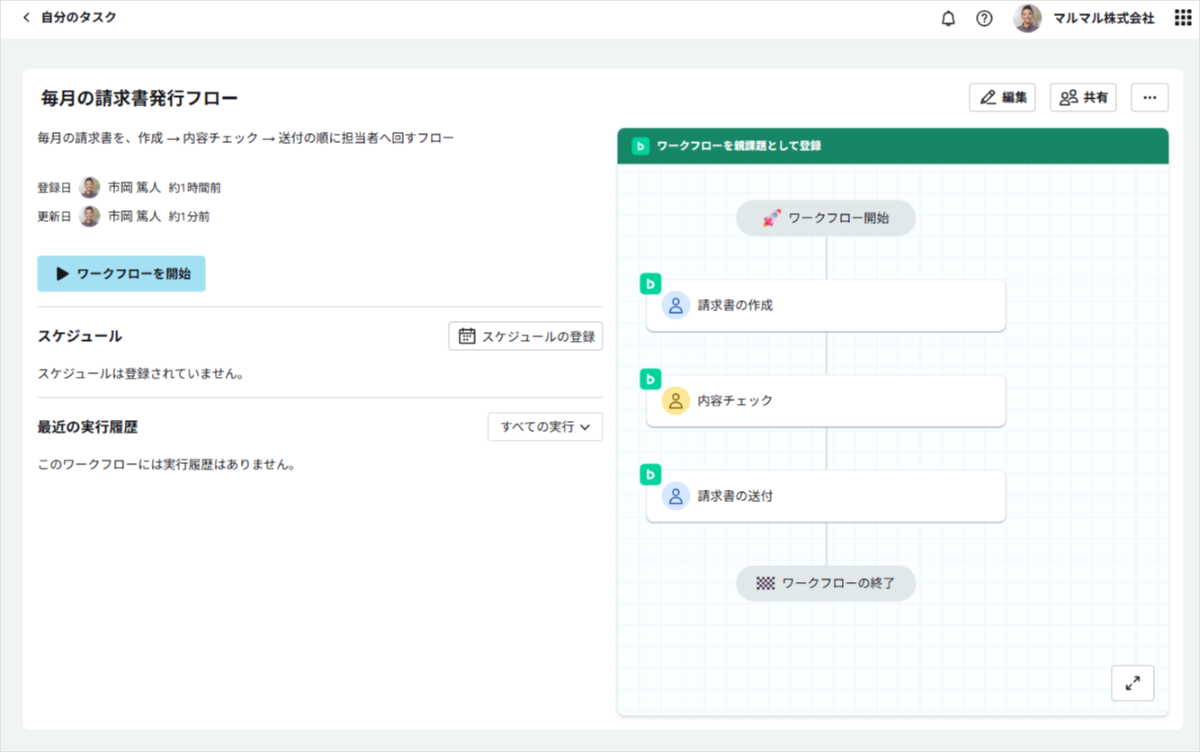Click スケジュールの登録 button
This screenshot has width=1200, height=753.
(x=526, y=336)
